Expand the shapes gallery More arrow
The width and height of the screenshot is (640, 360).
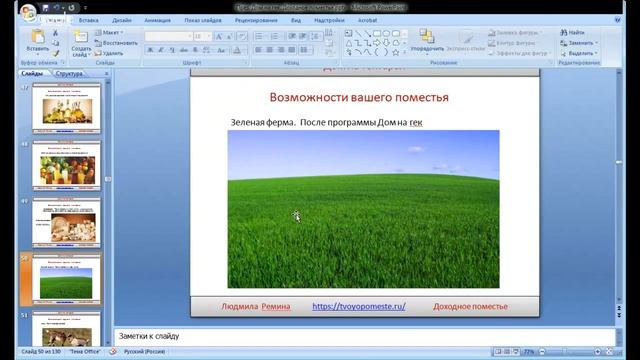[404, 52]
